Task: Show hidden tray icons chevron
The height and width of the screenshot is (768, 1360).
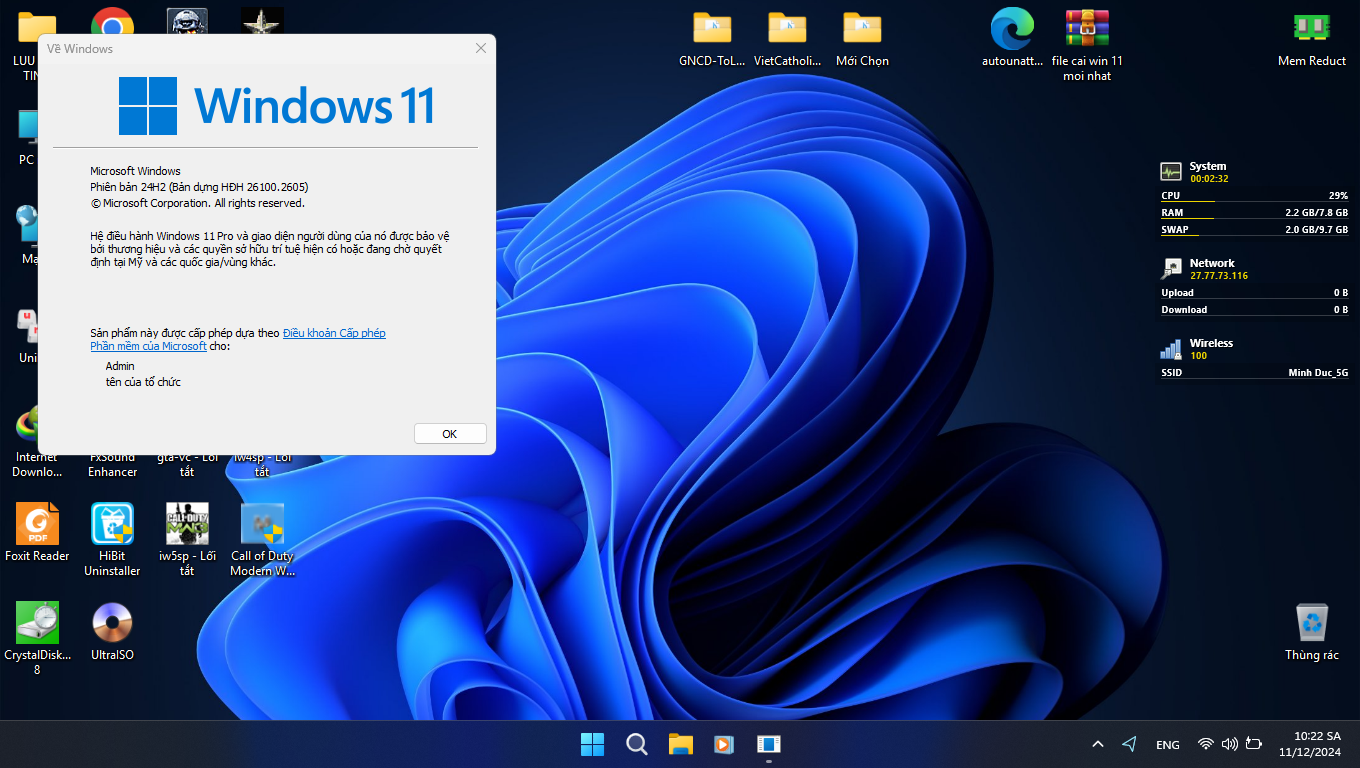Action: click(x=1098, y=744)
